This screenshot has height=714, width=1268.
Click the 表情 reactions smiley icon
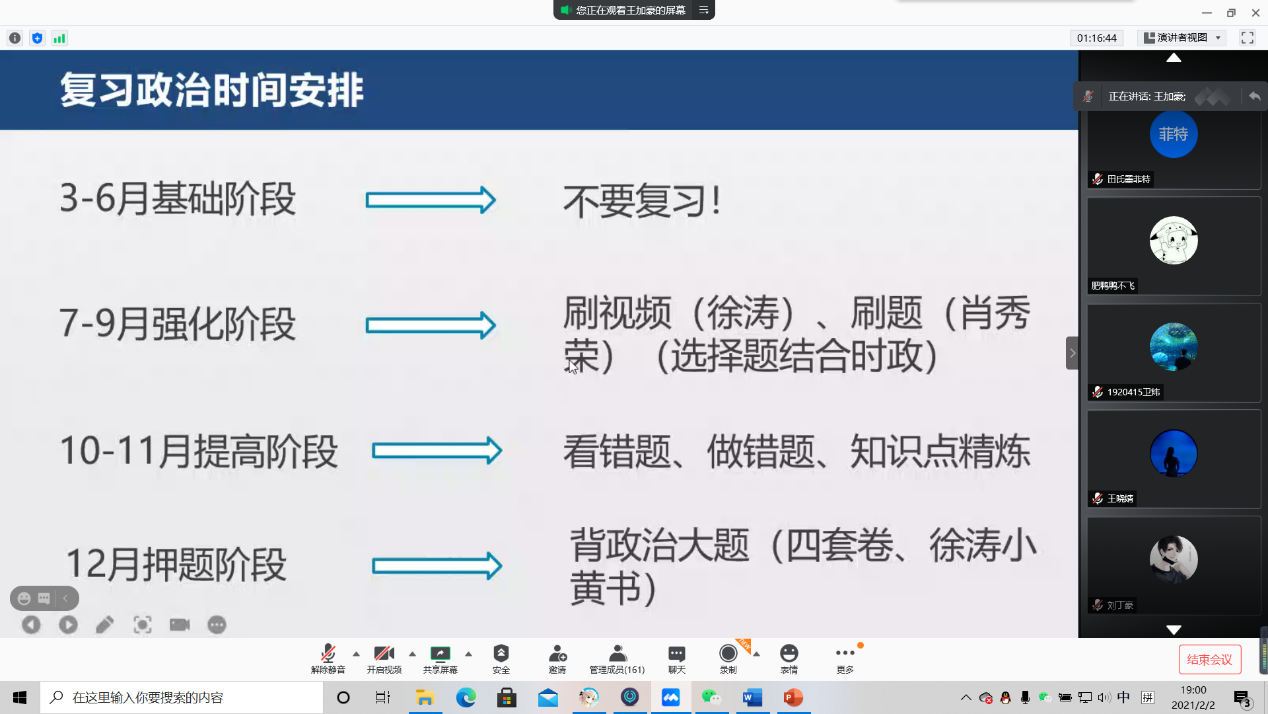789,654
